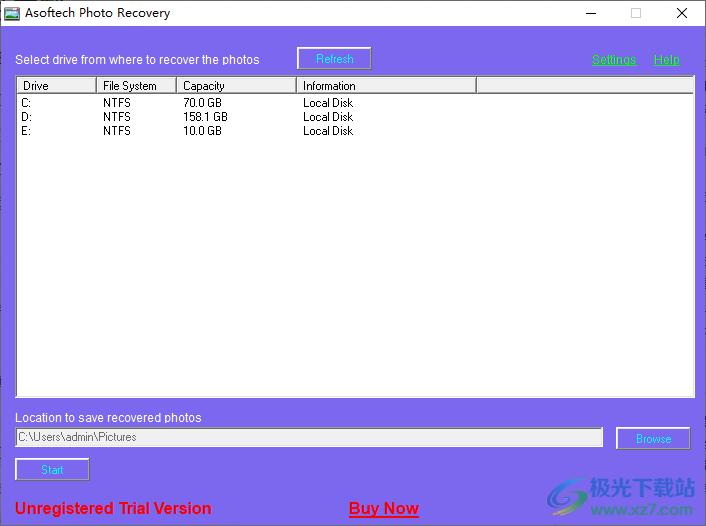Click the 70.0 GB capacity cell
The image size is (706, 526).
(x=202, y=103)
